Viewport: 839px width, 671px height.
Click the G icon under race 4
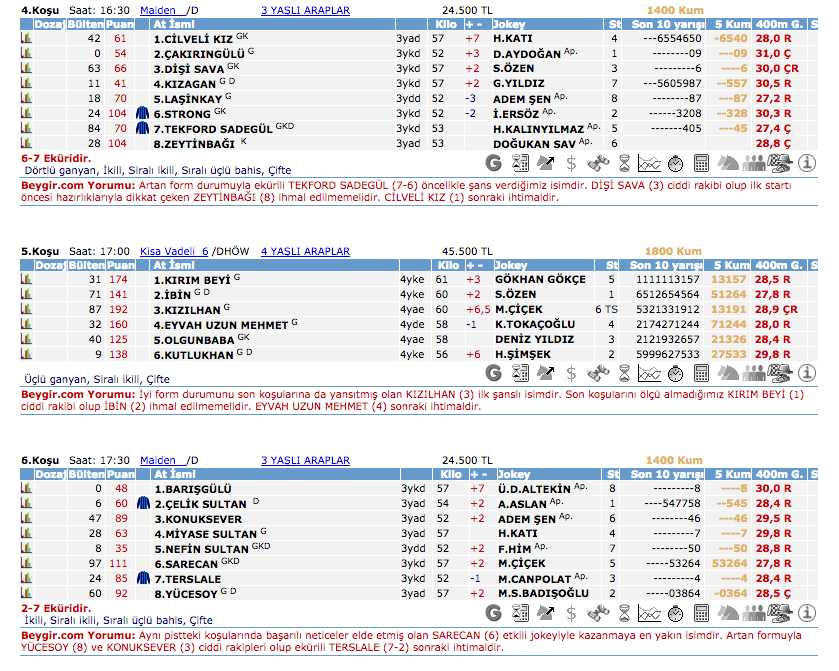click(x=494, y=162)
